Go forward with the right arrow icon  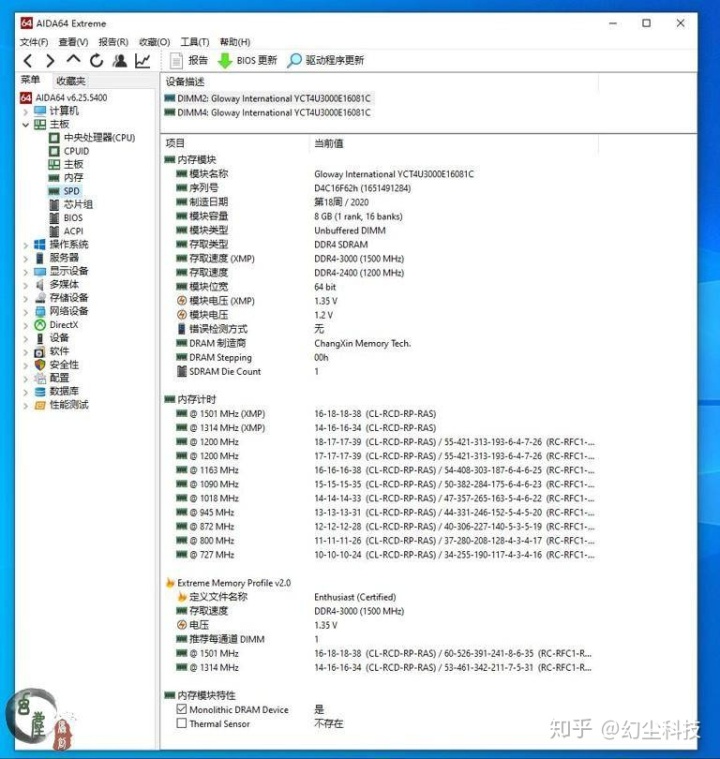click(x=50, y=61)
